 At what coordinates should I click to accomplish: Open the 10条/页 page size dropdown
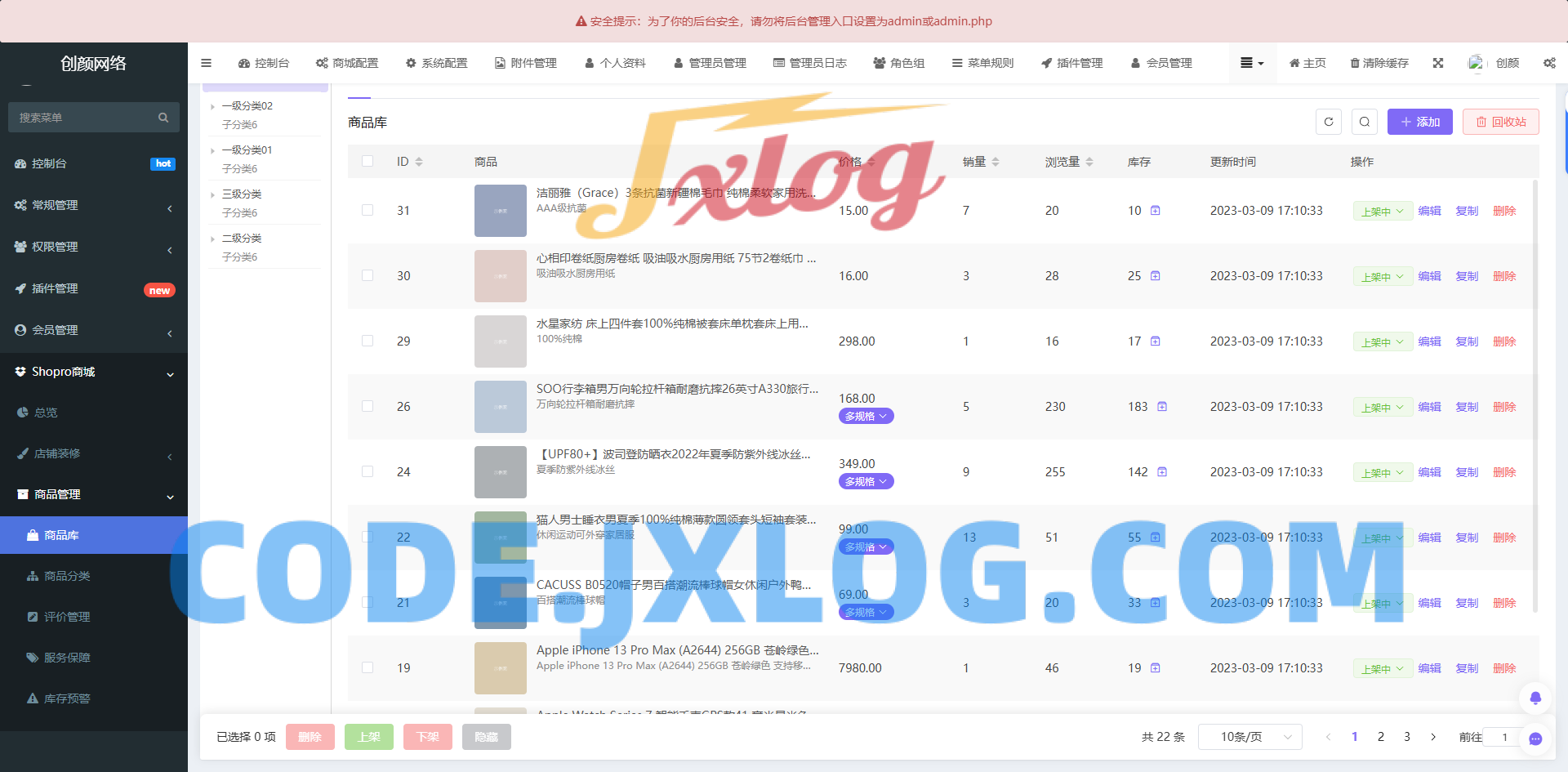coord(1249,736)
